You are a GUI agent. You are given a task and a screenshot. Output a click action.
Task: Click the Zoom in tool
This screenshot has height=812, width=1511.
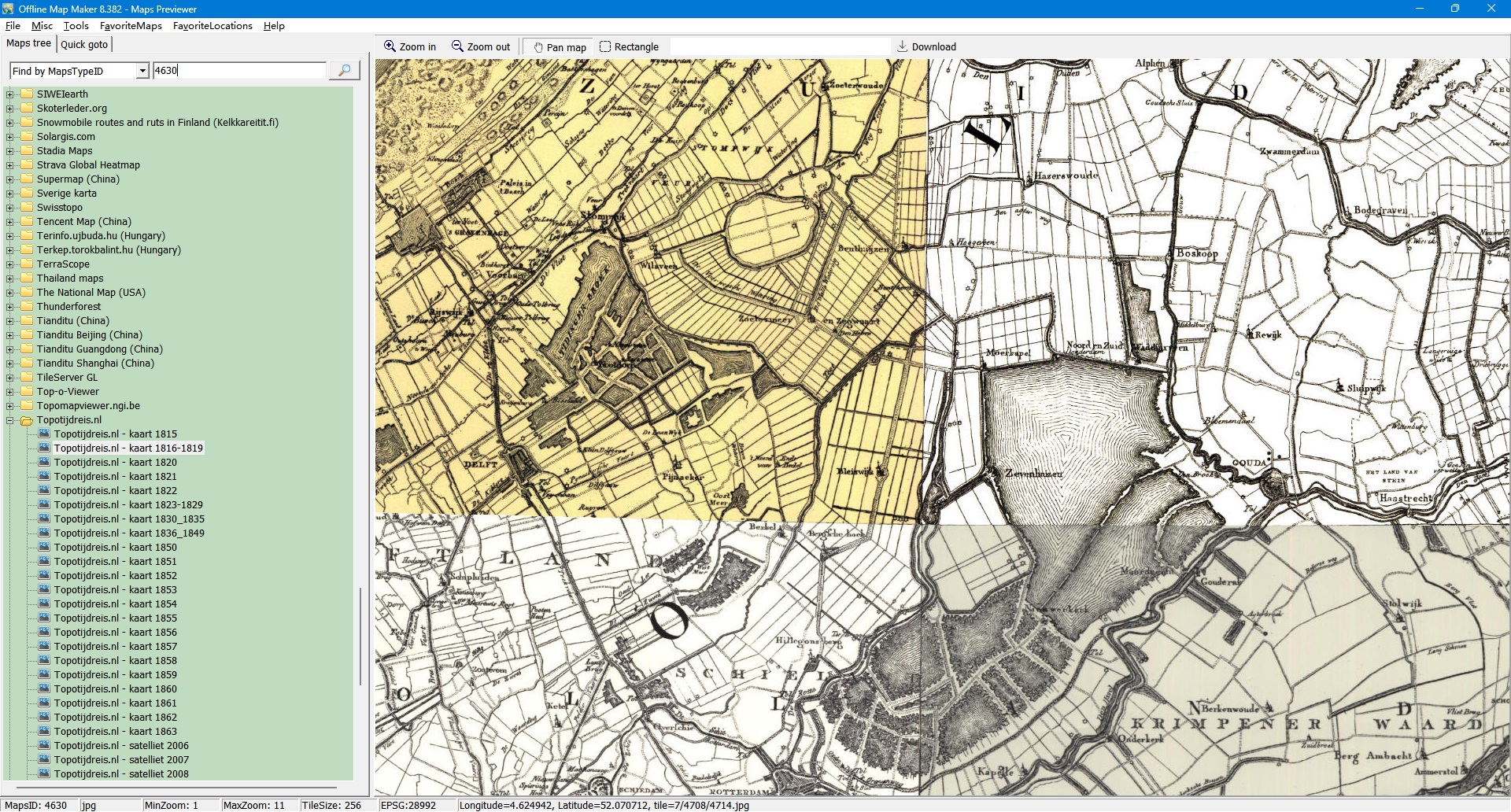coord(409,47)
